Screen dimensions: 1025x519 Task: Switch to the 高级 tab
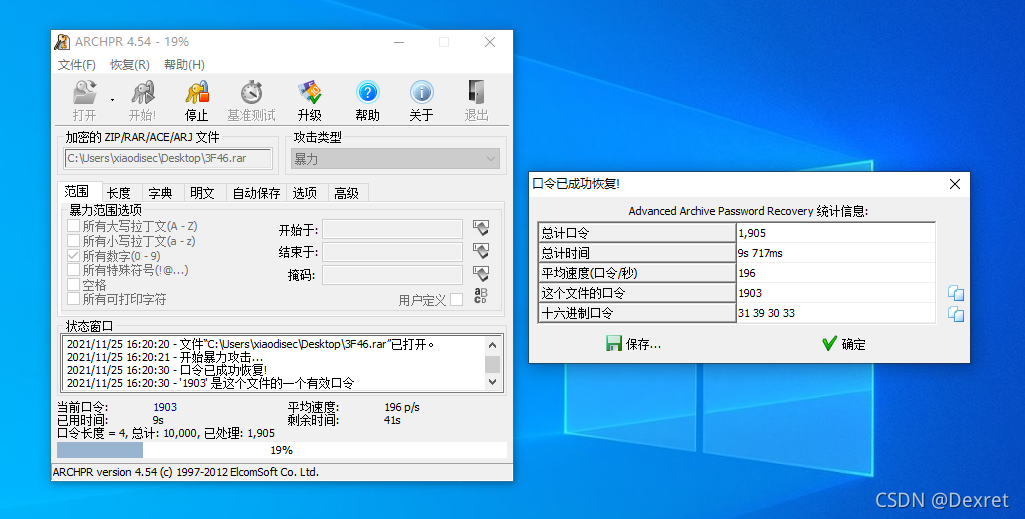click(346, 193)
